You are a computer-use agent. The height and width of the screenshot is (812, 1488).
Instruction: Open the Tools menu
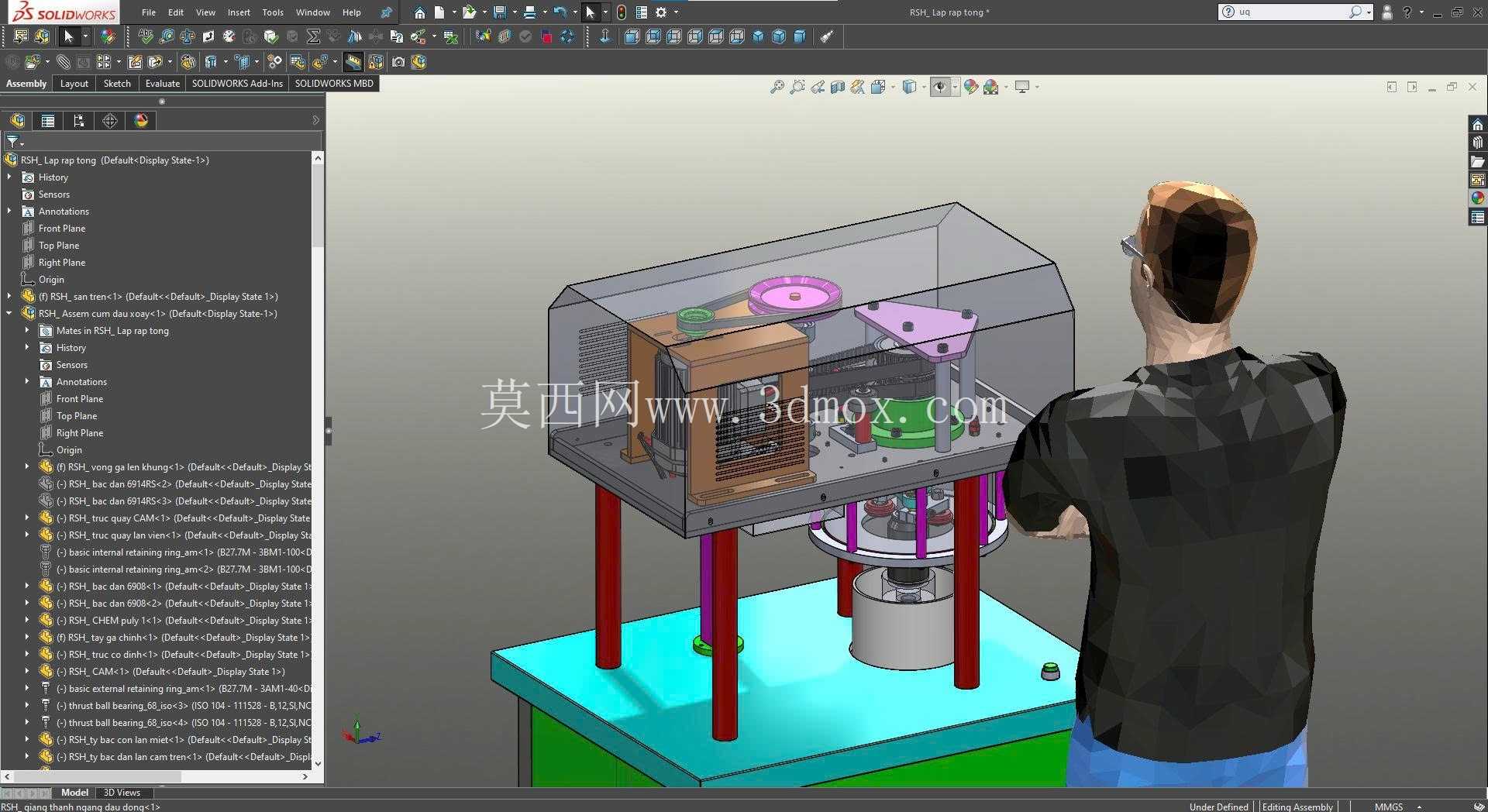click(273, 12)
